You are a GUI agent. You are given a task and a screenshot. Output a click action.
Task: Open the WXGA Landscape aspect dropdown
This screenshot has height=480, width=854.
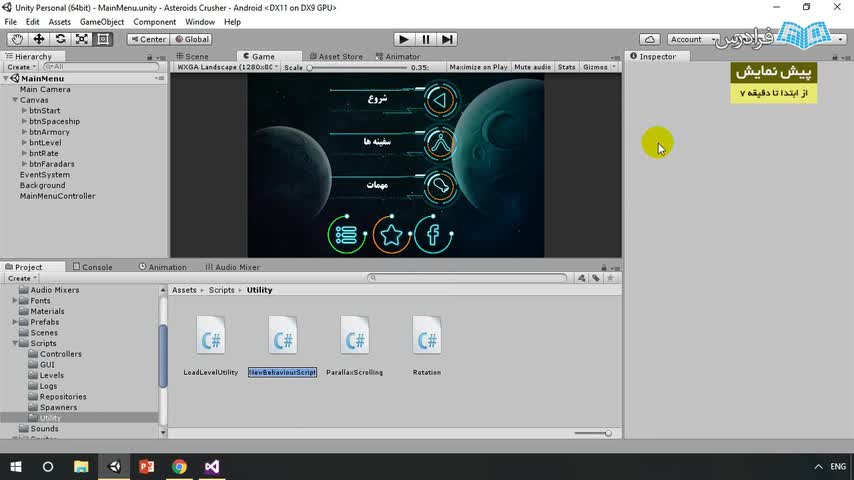(227, 67)
